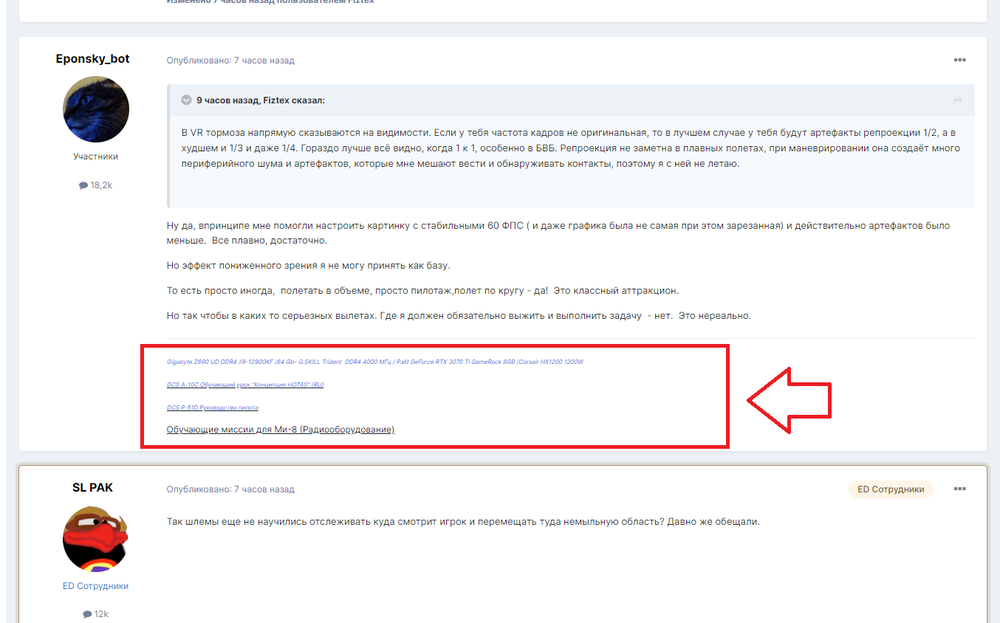Click the Gigabyte Z690 hardware signature line
This screenshot has height=623, width=1000.
point(375,362)
